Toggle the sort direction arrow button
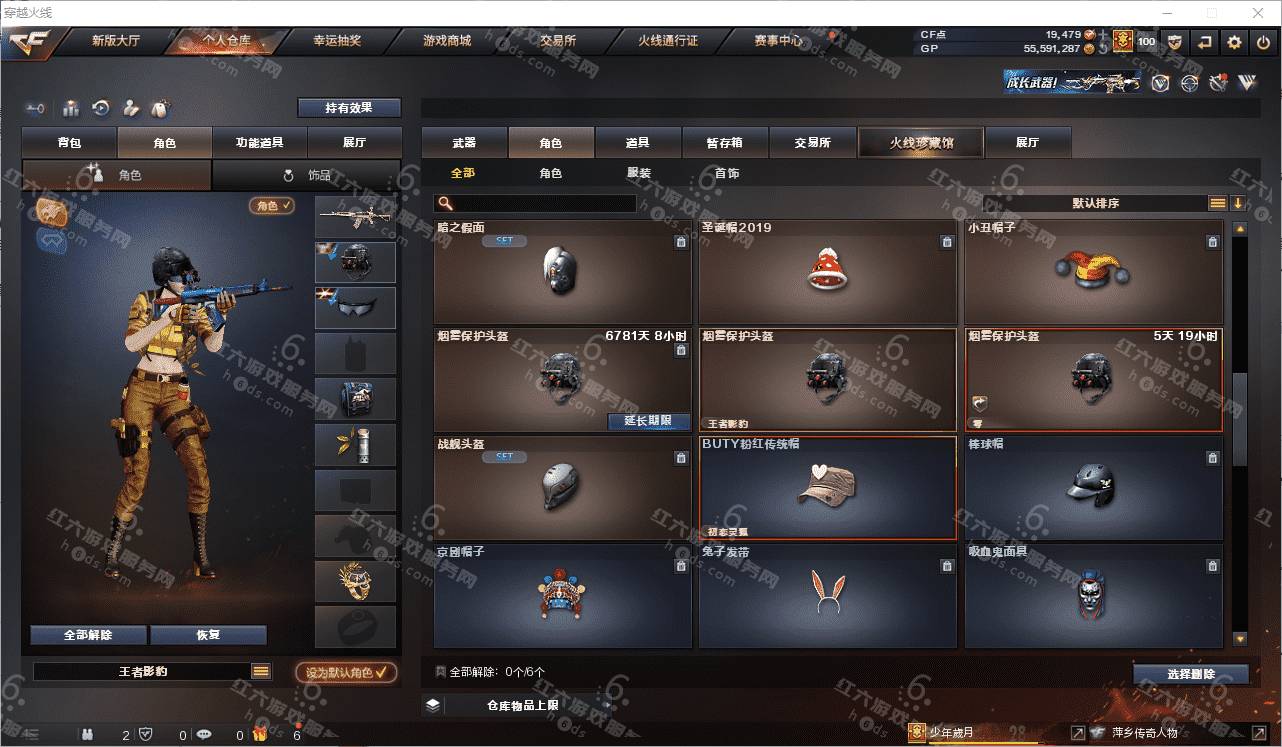1282x747 pixels. [x=1238, y=203]
